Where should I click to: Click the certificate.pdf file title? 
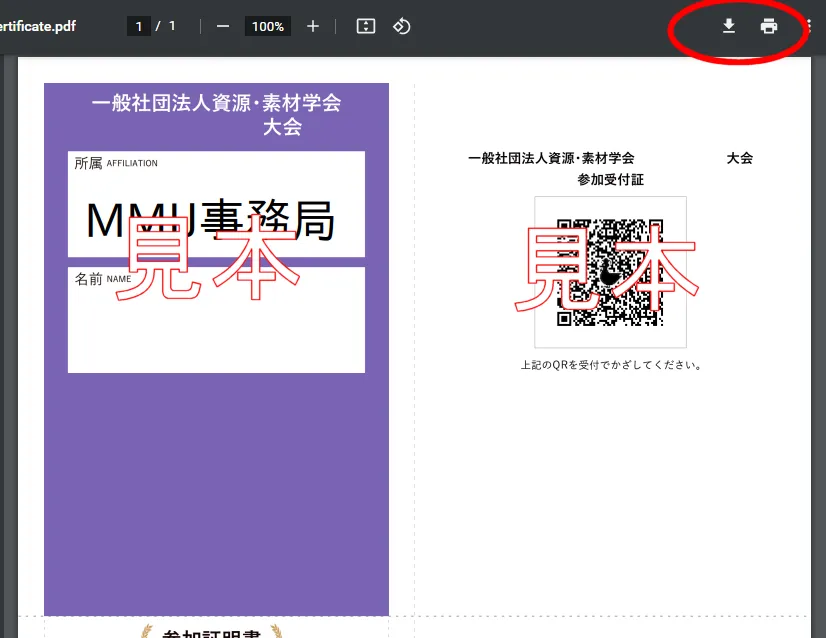pos(38,26)
